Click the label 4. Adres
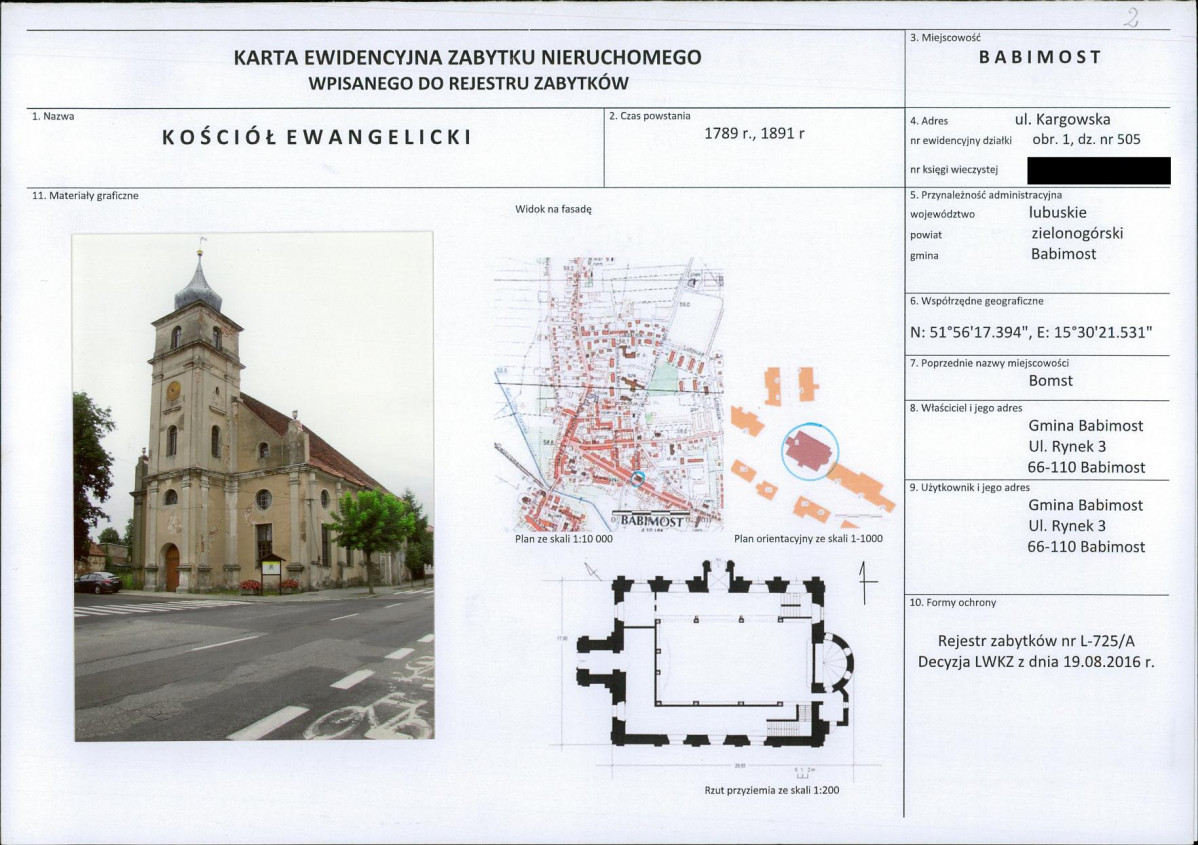Image resolution: width=1198 pixels, height=845 pixels. tap(929, 121)
